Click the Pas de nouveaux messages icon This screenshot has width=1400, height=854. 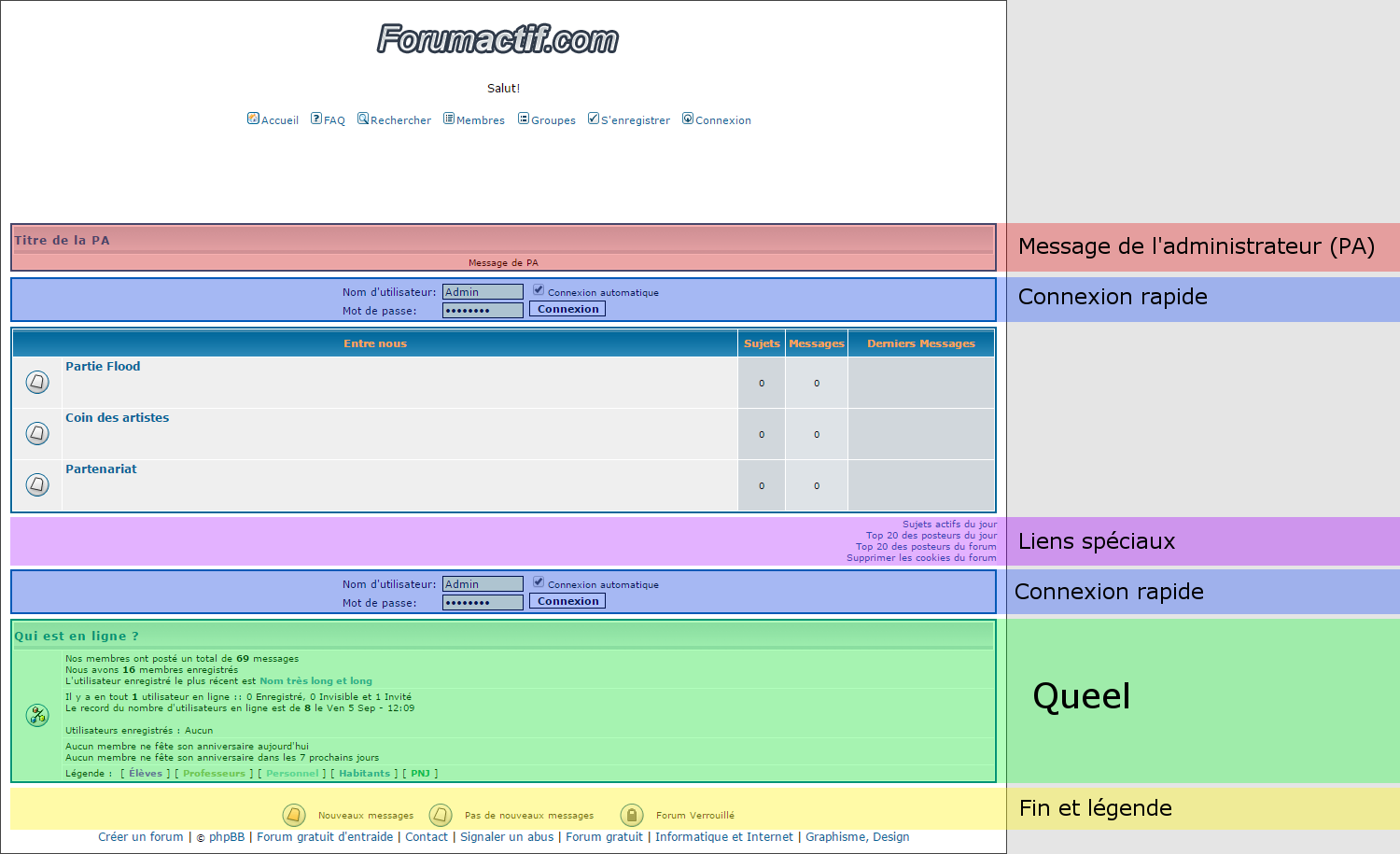click(441, 815)
